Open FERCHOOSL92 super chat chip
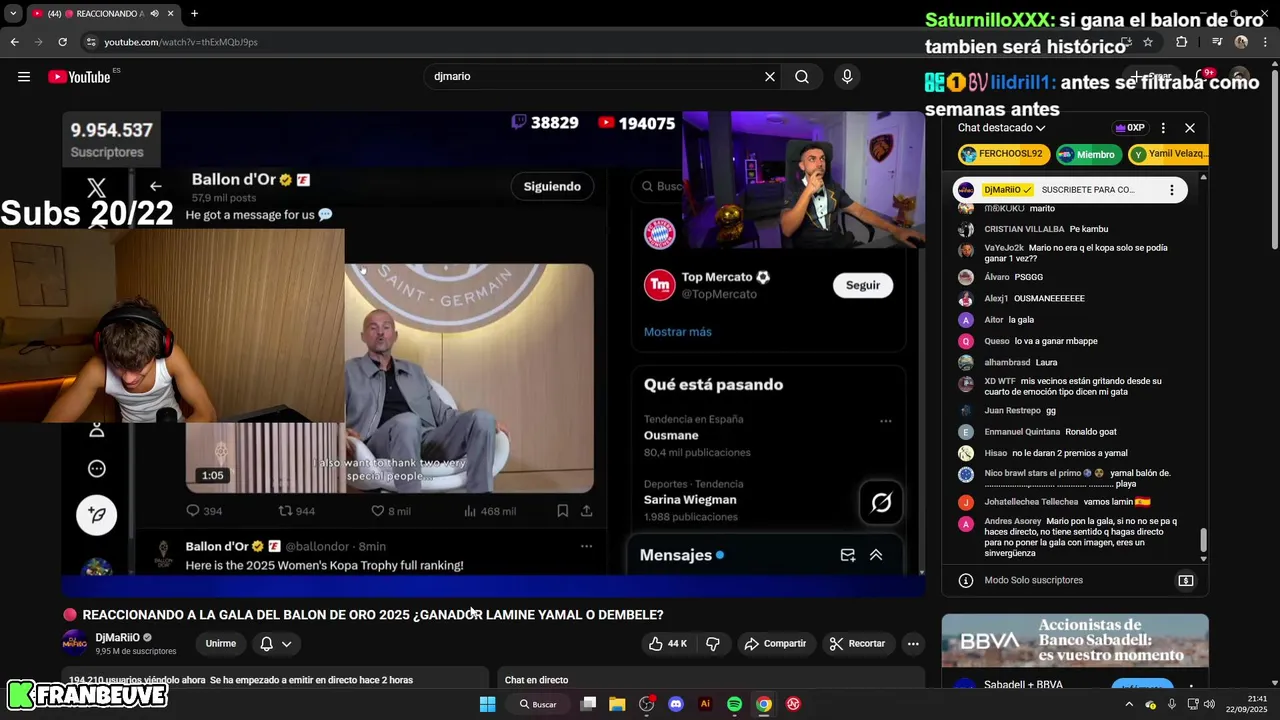 (1003, 154)
